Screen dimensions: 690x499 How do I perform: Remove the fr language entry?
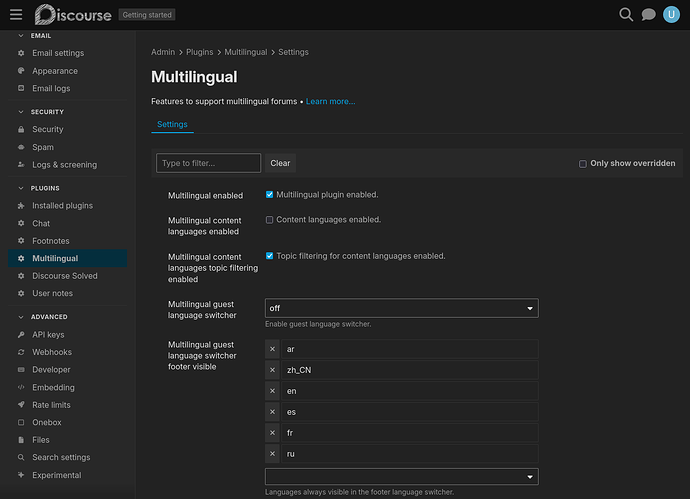(x=272, y=433)
